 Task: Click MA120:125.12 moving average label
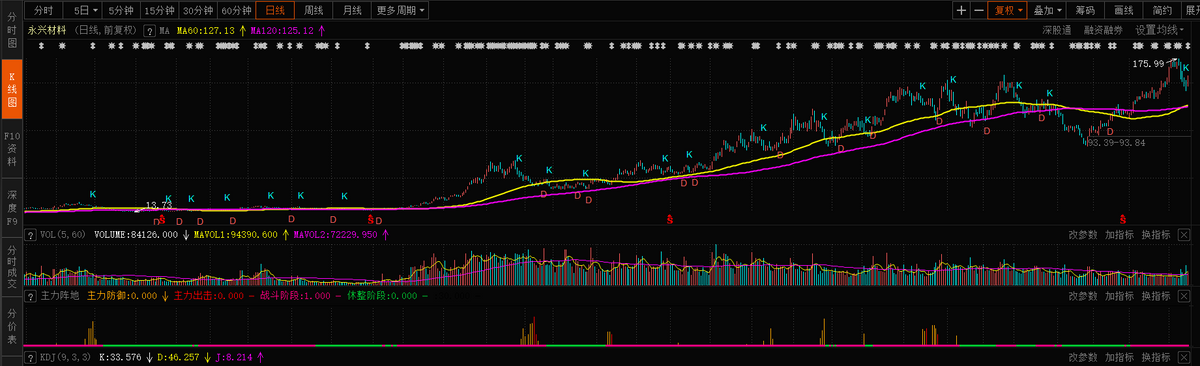point(282,31)
